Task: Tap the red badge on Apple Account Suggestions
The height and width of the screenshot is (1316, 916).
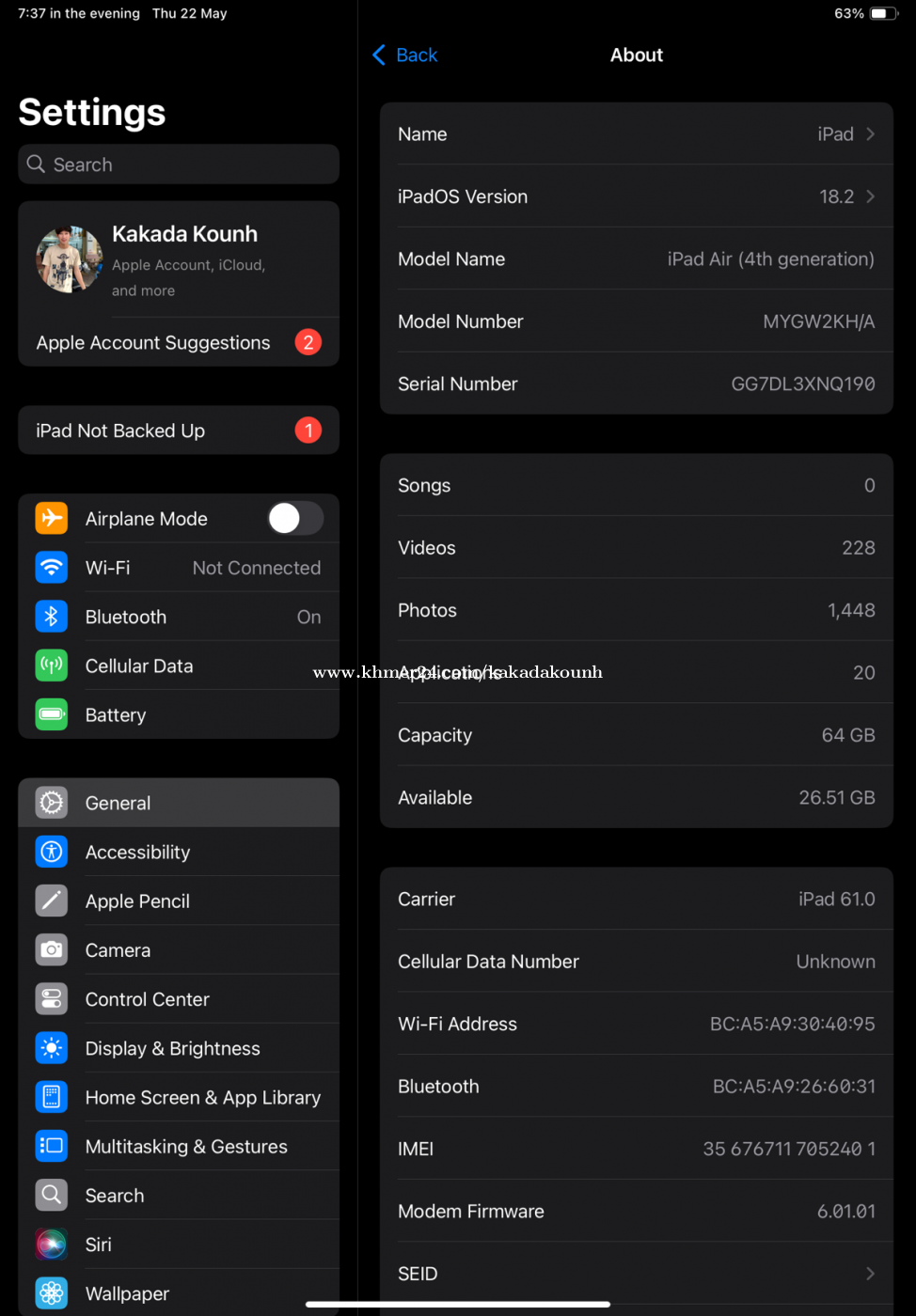Action: click(x=308, y=342)
